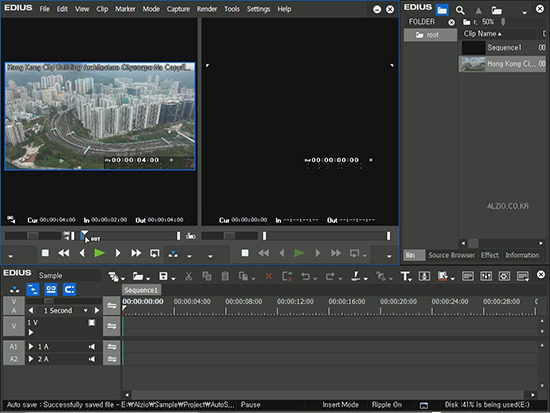The width and height of the screenshot is (550, 413).
Task: Click the Add clip folder icon in Bin
Action: pyautogui.click(x=496, y=10)
